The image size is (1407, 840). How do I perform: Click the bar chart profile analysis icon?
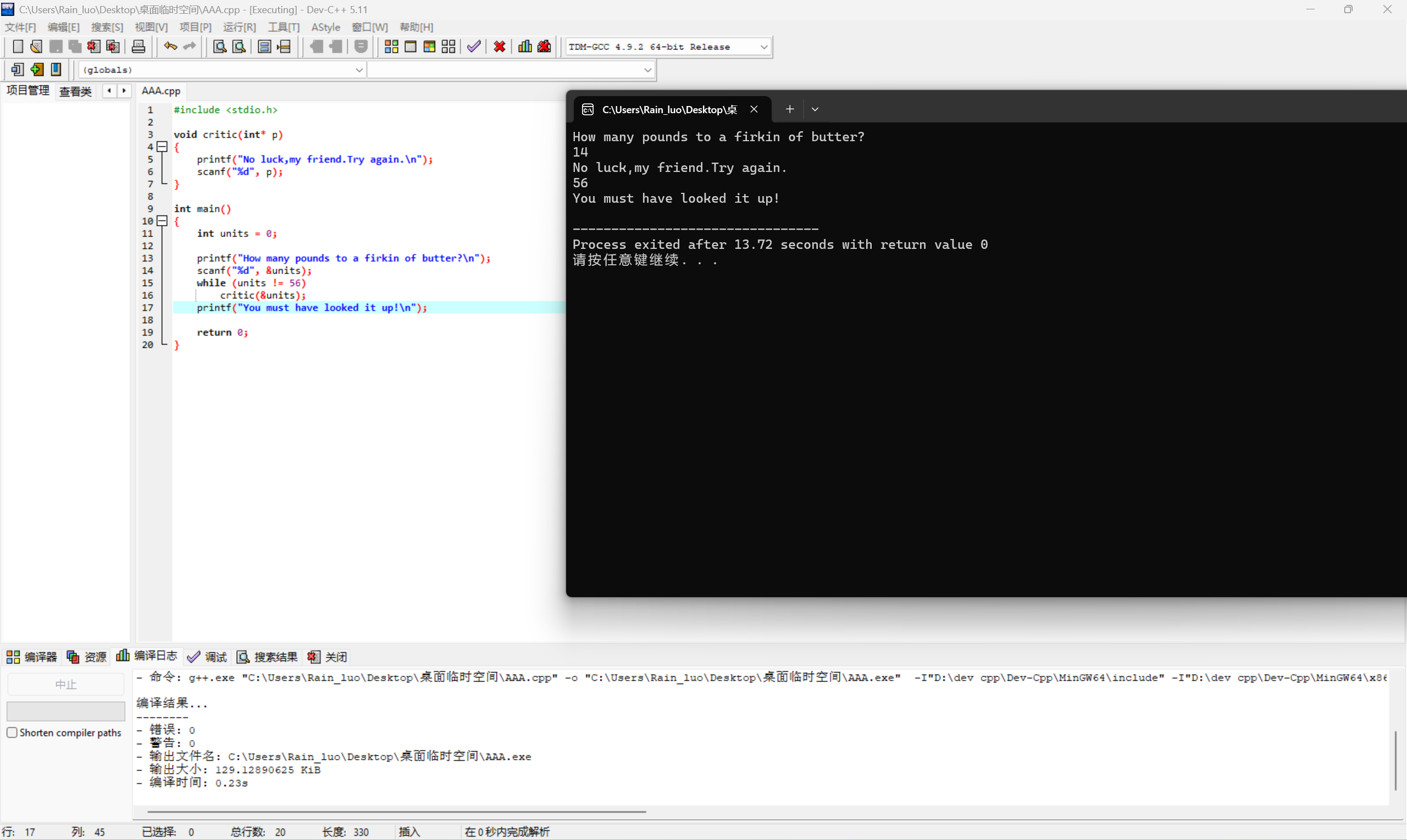tap(525, 47)
